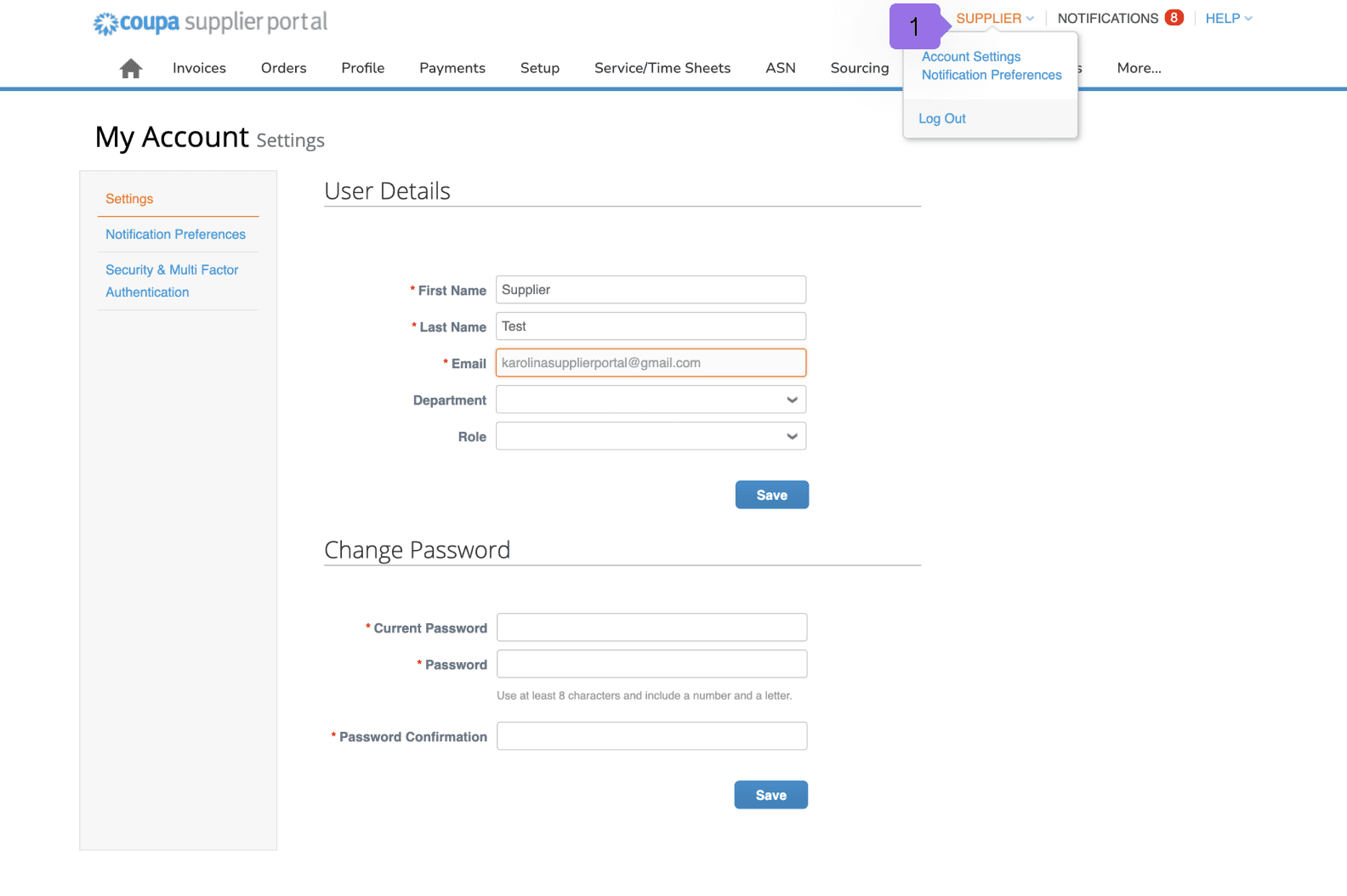The height and width of the screenshot is (896, 1347).
Task: Open the red notifications count badge
Action: click(1174, 18)
